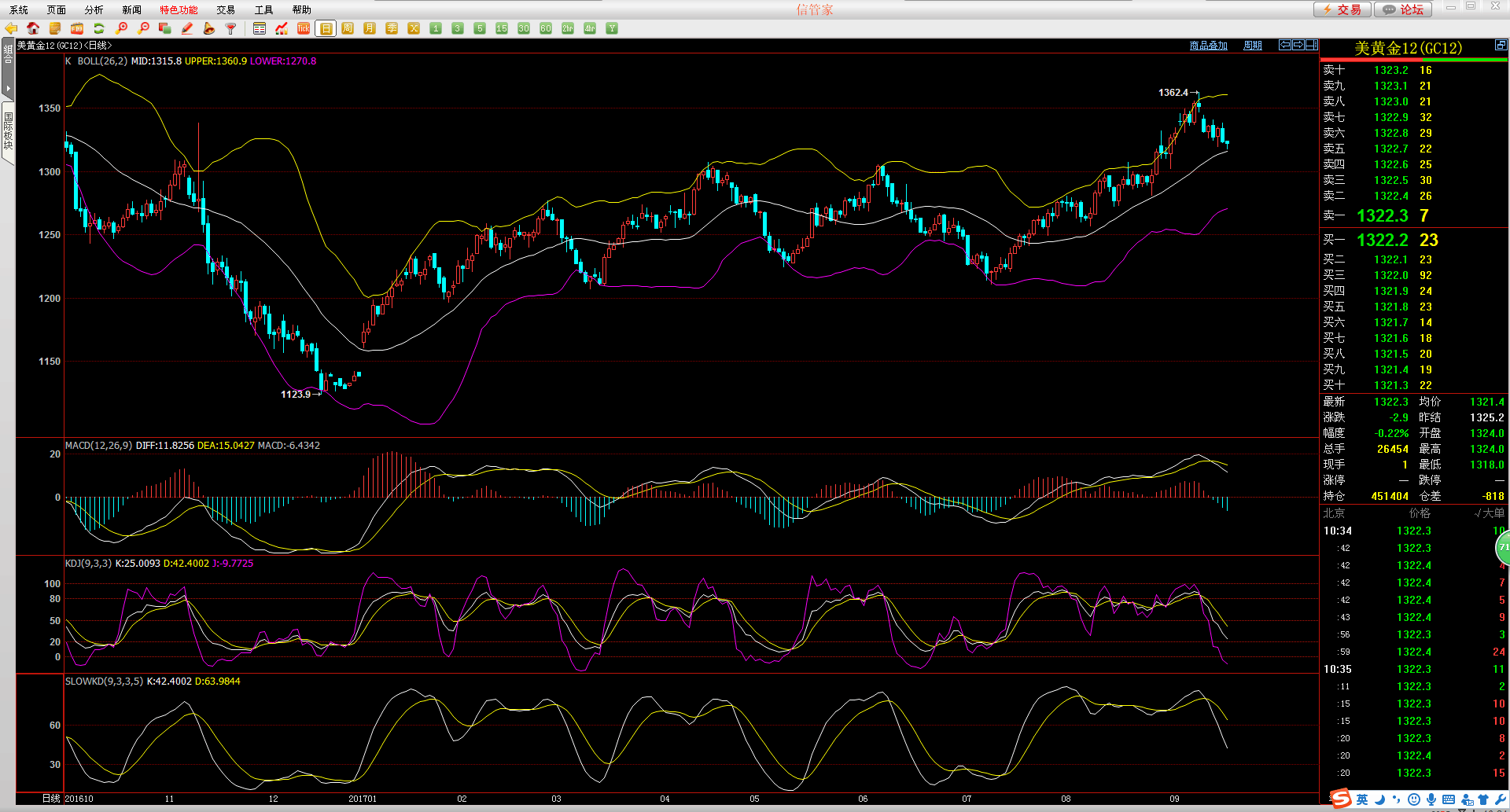Select quarterly 季 period
This screenshot has width=1510, height=812.
tap(392, 28)
